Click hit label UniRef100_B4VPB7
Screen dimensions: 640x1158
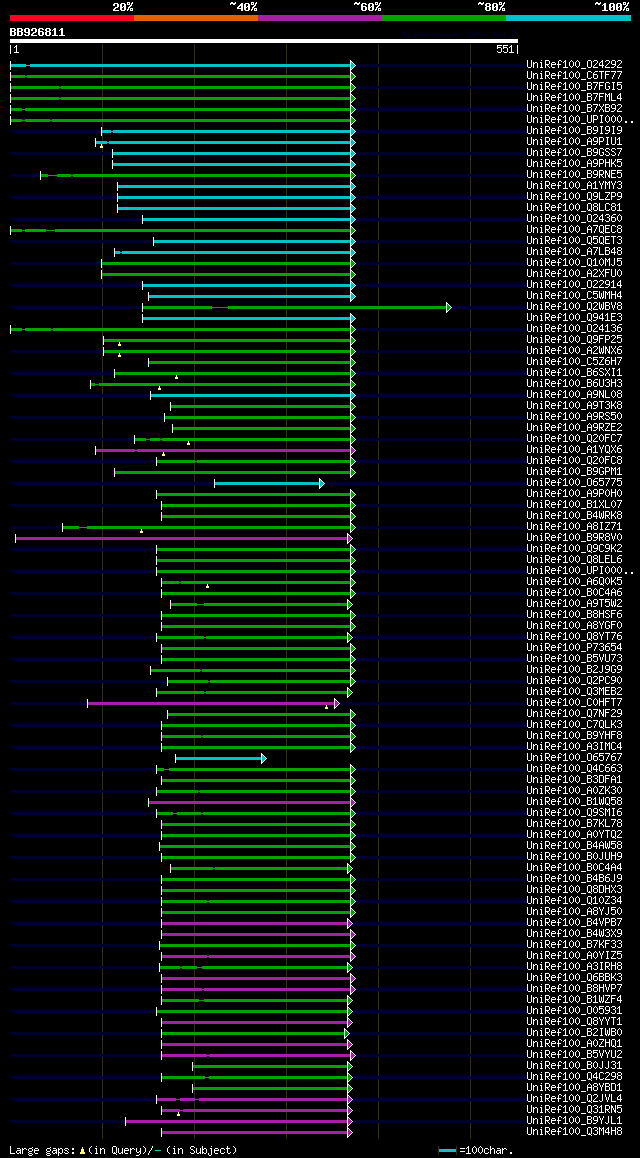574,922
